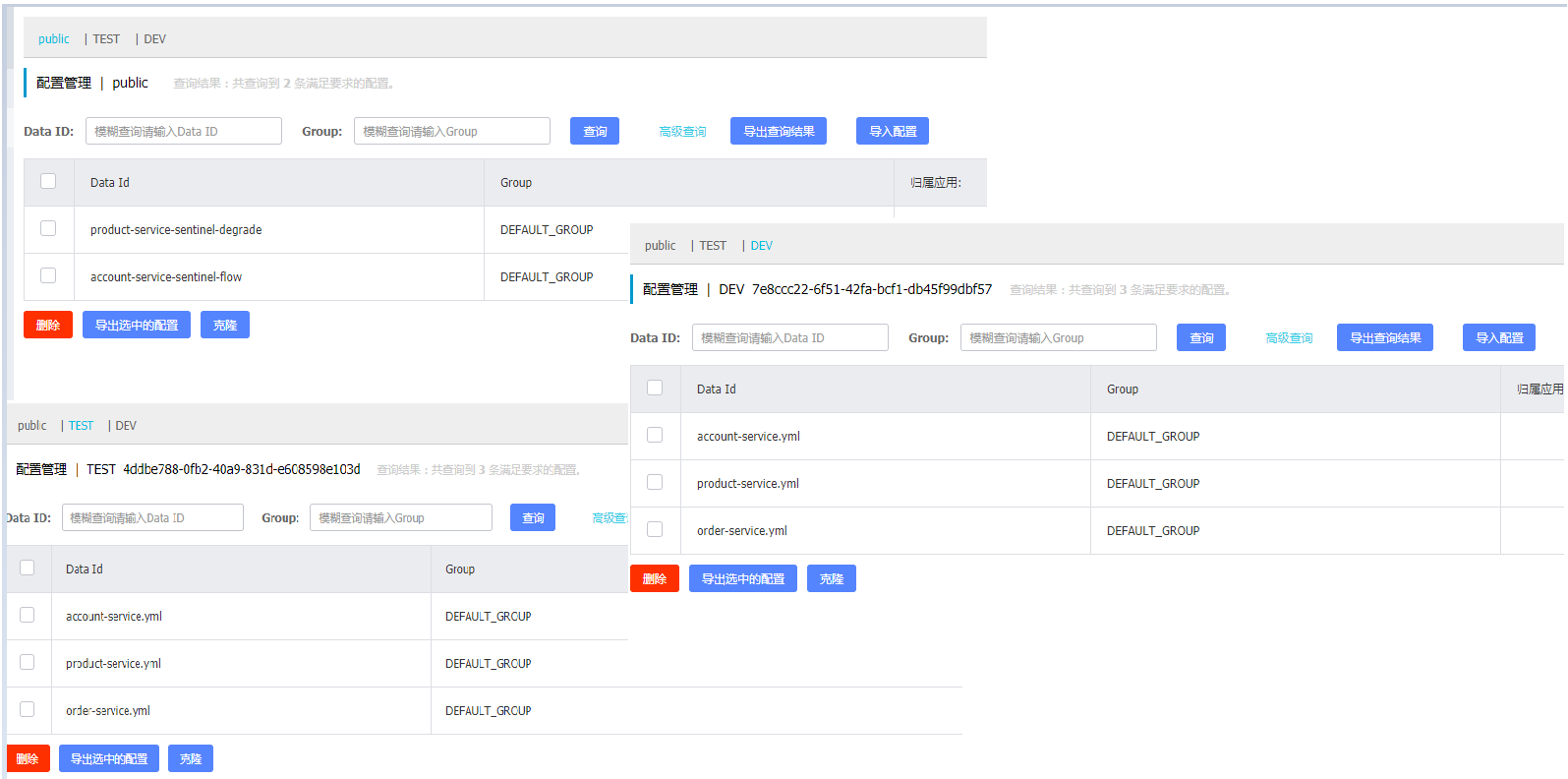Click 查询 button in the public panel
Screen dimensions: 1568x779
tap(595, 131)
